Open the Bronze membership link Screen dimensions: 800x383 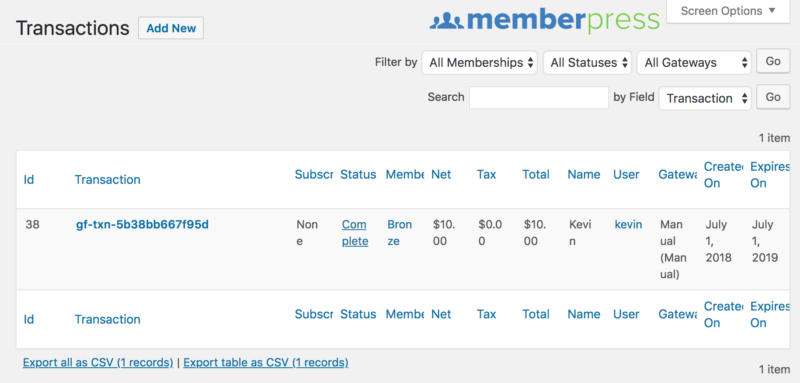399,233
